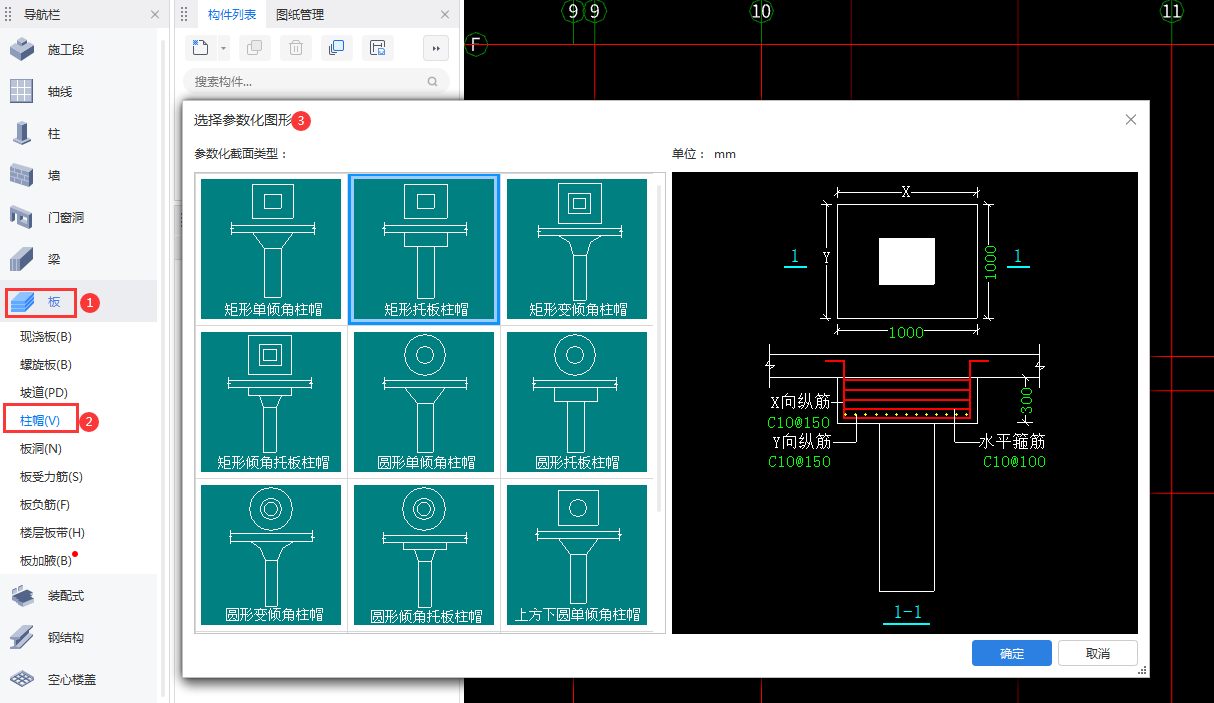Screen dimensions: 1214x703
Task: Open the 门窗洞 category icon
Action: (x=22, y=217)
